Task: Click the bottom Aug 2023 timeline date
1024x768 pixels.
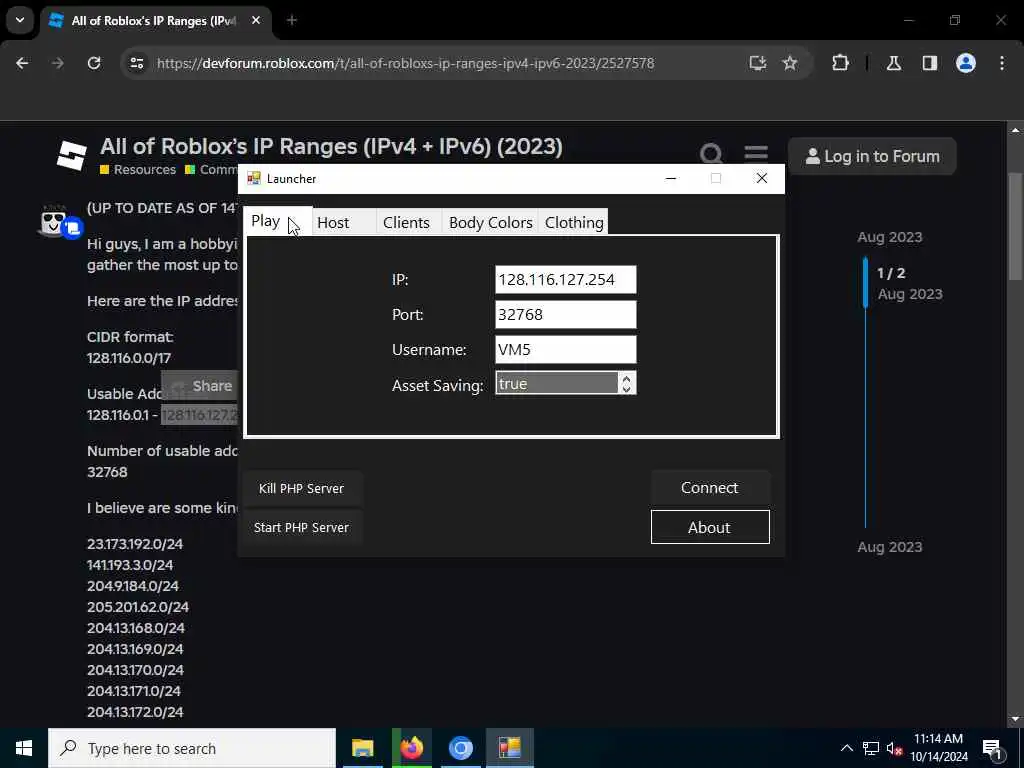Action: pyautogui.click(x=889, y=547)
